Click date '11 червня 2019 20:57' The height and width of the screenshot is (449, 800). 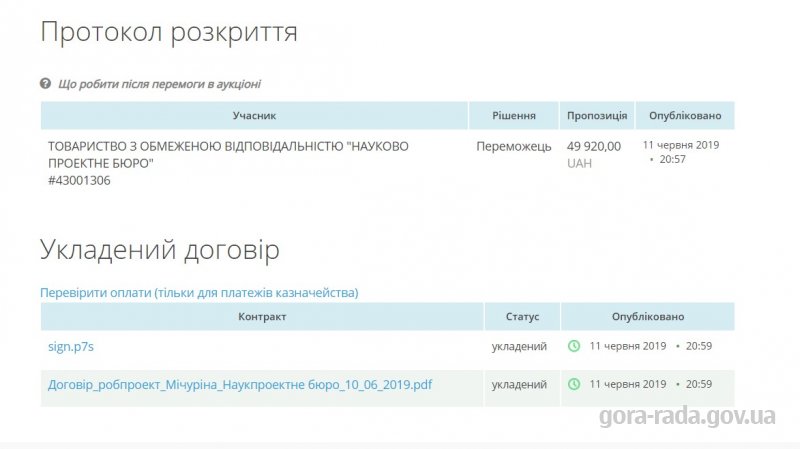pos(681,152)
